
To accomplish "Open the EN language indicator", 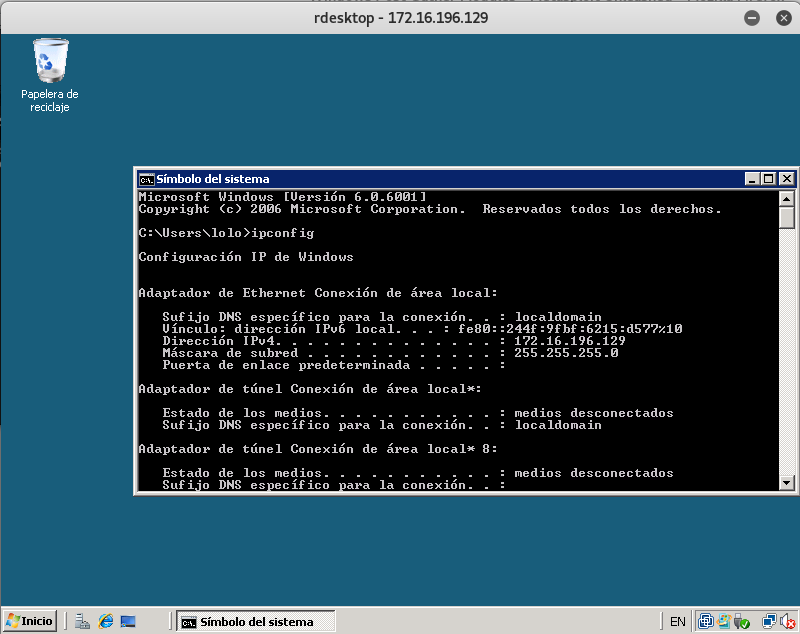I will [678, 621].
